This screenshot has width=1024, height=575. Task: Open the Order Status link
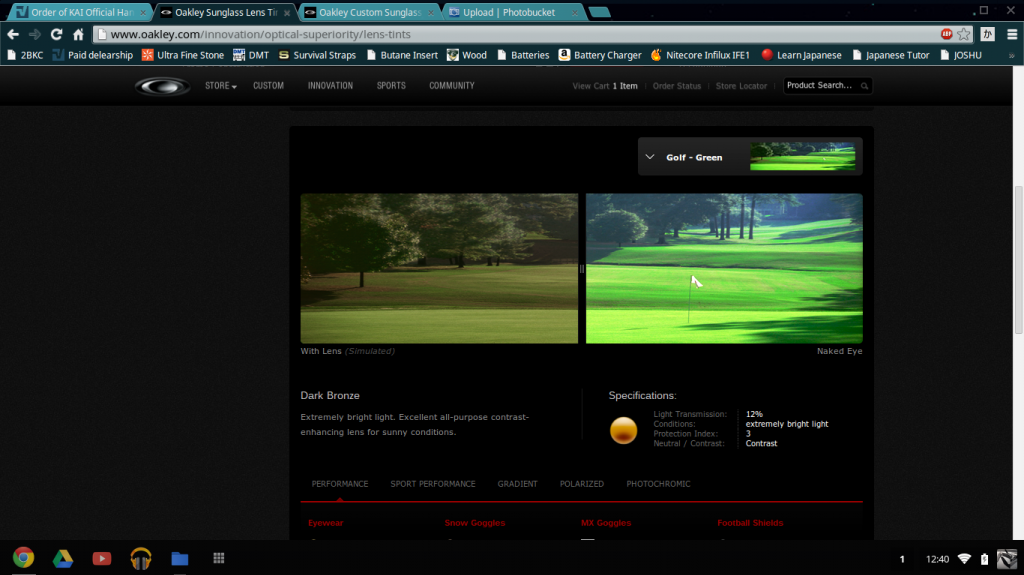pyautogui.click(x=677, y=86)
